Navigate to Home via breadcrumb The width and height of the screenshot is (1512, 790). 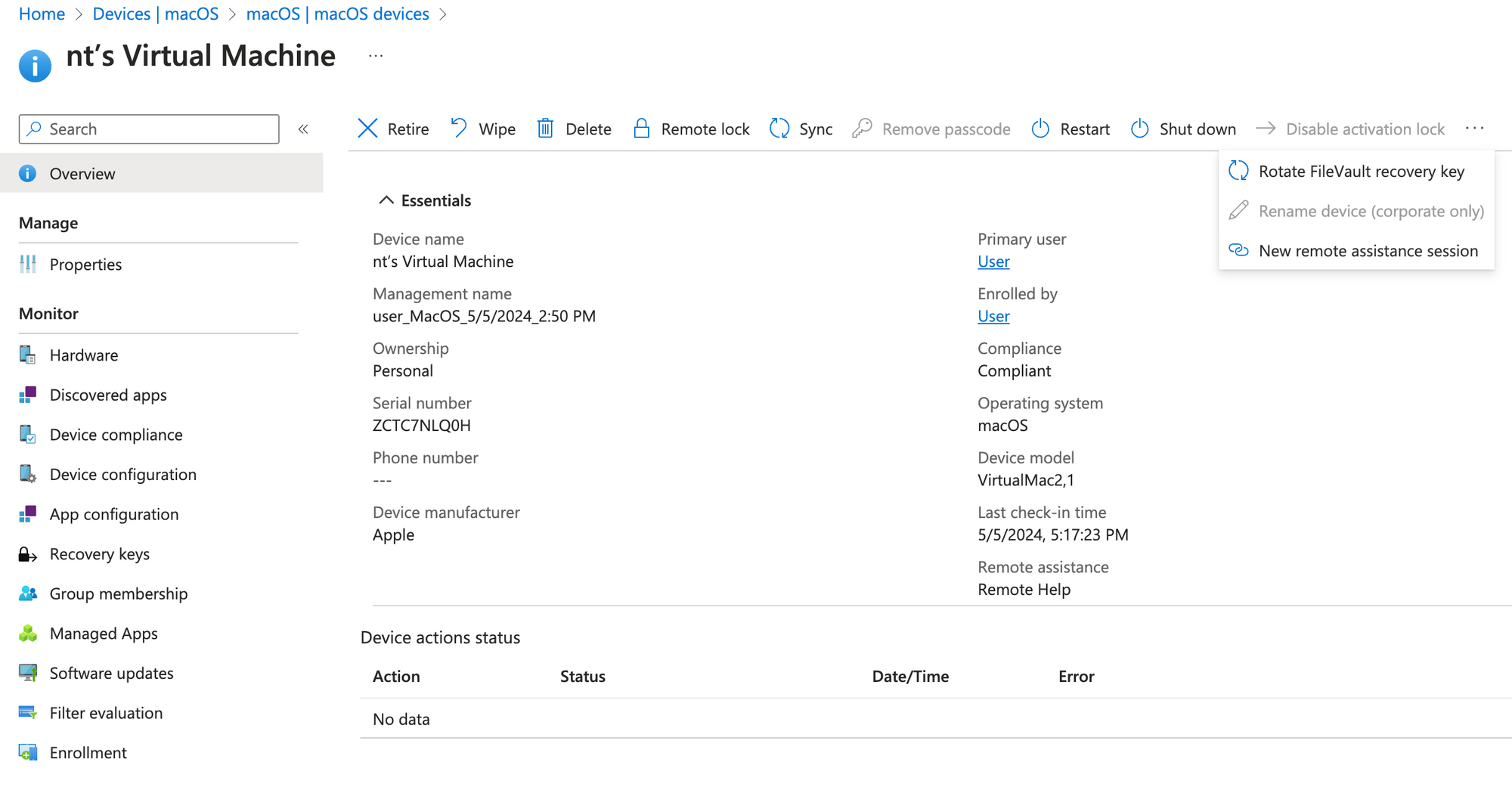tap(42, 14)
